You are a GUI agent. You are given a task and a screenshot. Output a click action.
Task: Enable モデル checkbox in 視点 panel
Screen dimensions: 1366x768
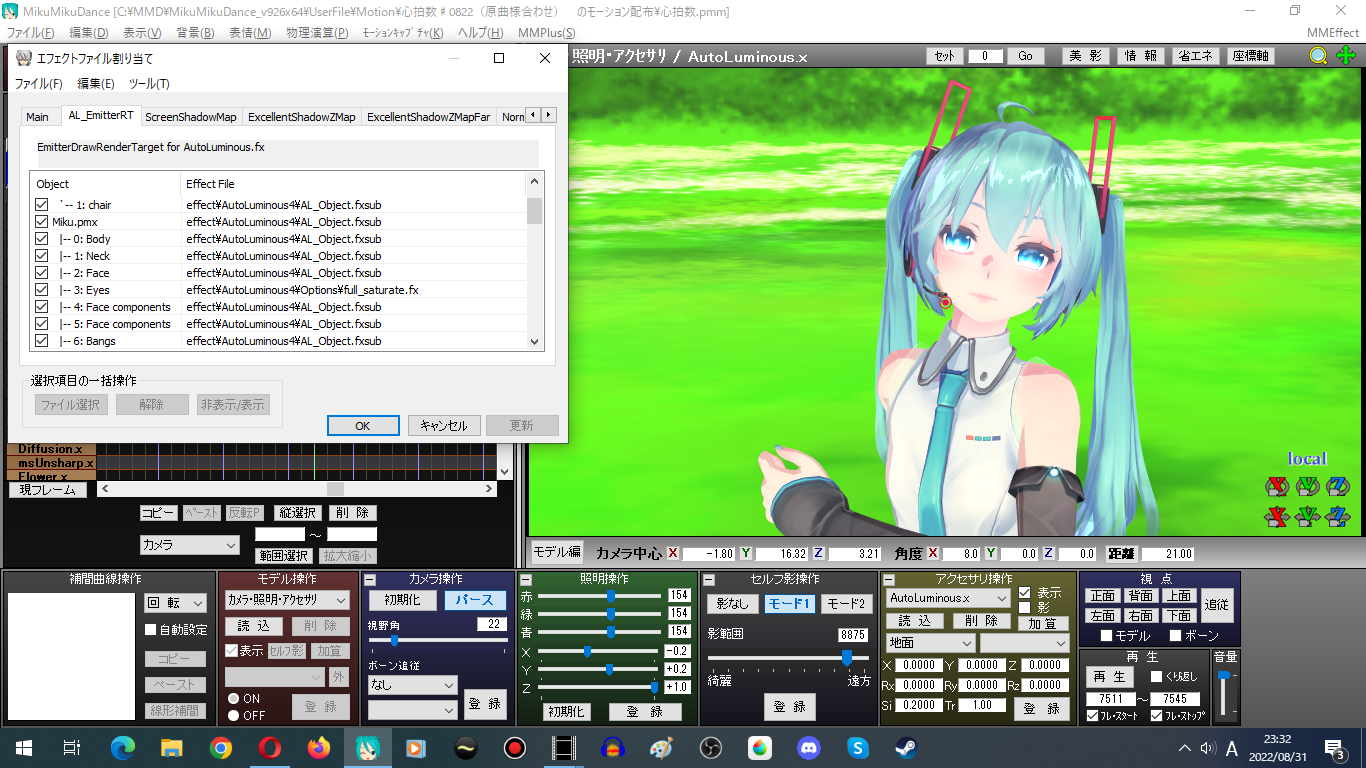tap(1107, 635)
